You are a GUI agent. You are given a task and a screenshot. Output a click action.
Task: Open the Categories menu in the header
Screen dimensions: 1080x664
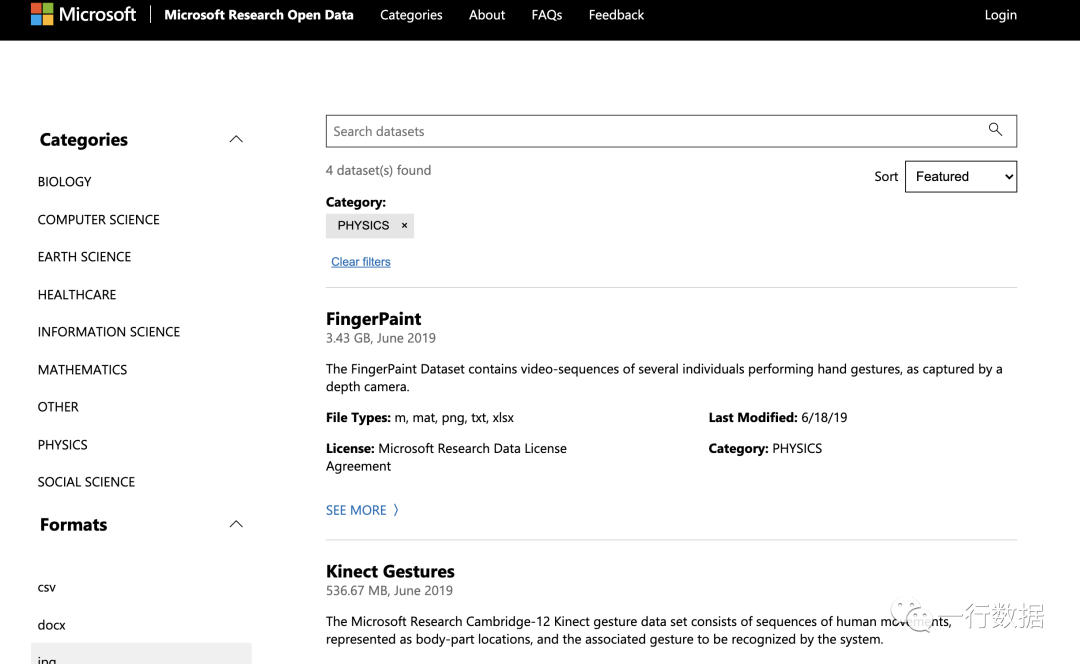[x=411, y=15]
